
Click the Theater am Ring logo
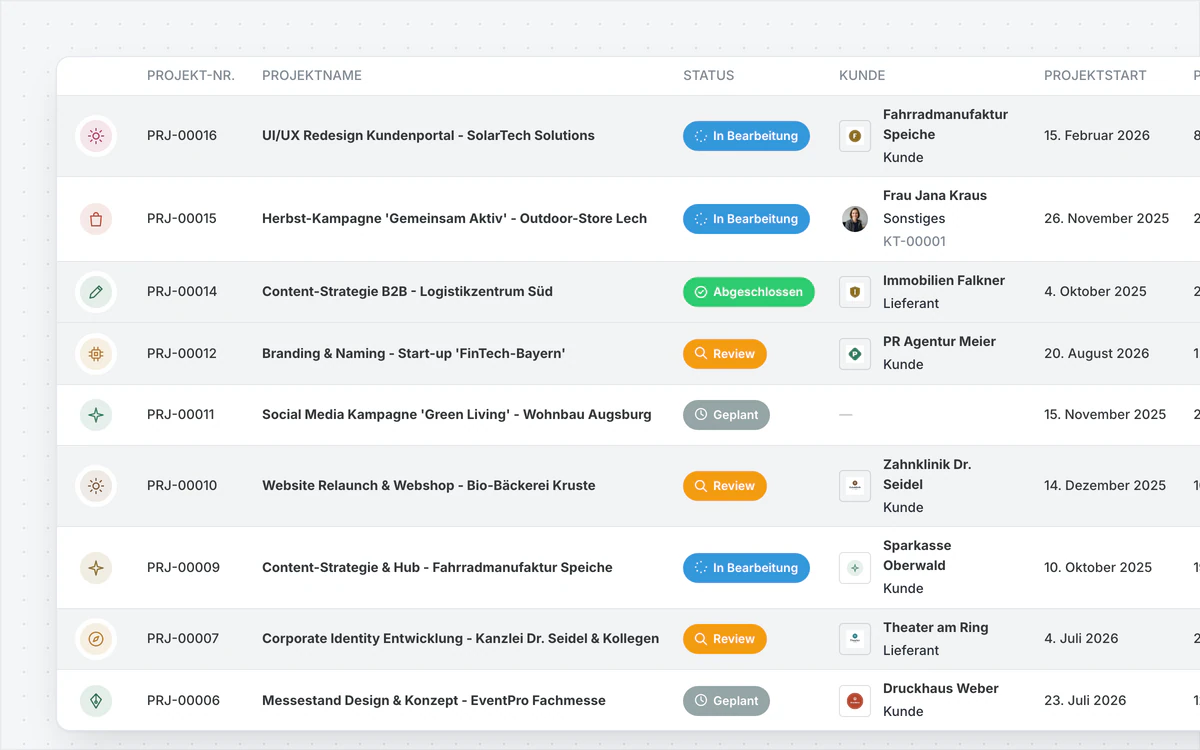[x=855, y=639]
